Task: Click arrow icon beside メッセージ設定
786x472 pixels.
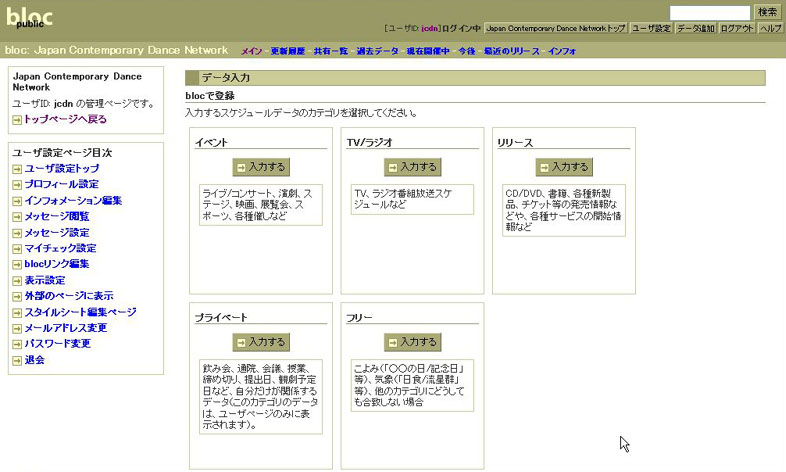Action: 17,233
